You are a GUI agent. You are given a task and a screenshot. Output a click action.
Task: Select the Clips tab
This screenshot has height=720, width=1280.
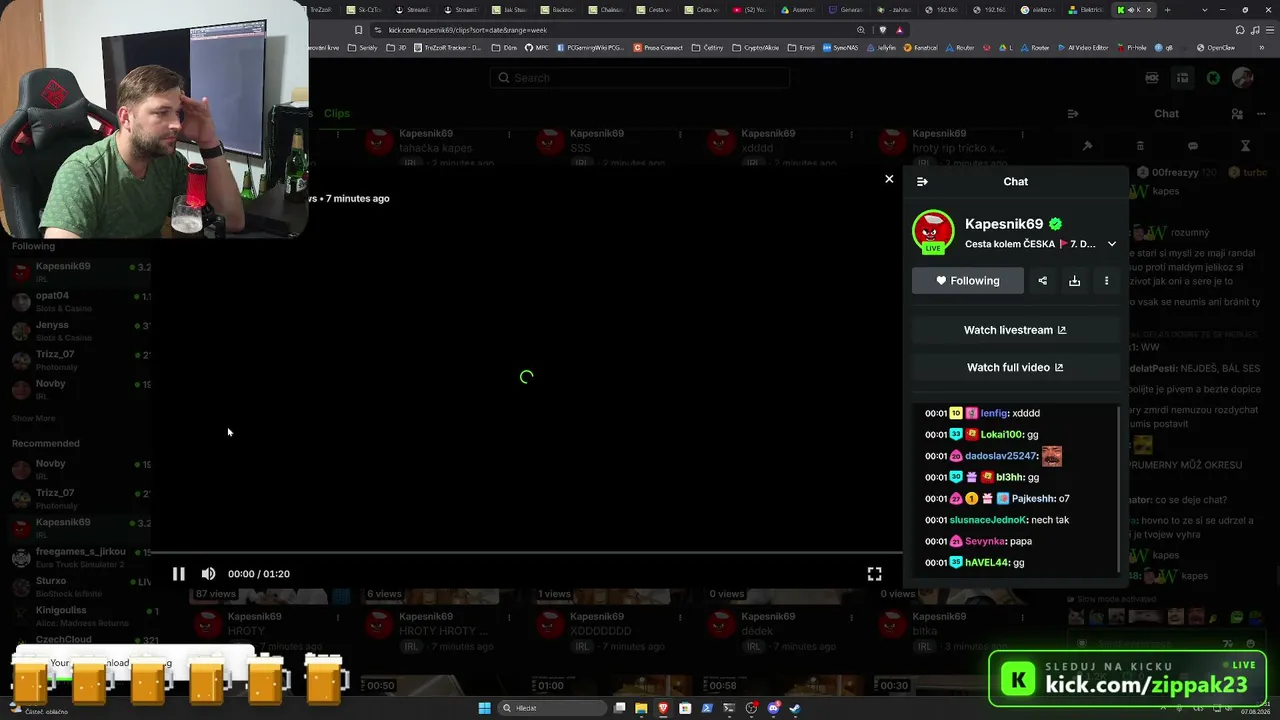click(337, 113)
